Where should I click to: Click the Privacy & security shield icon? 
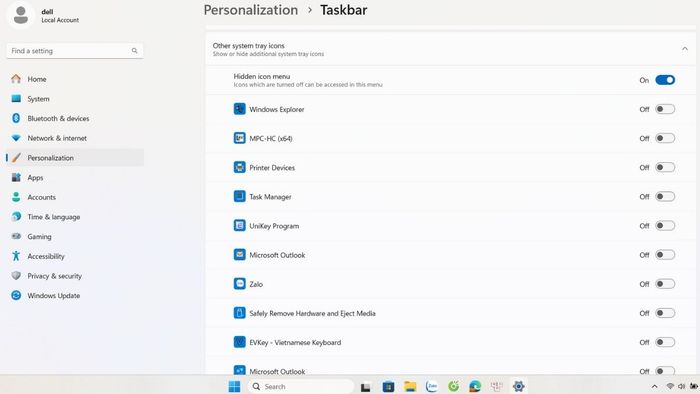click(16, 275)
